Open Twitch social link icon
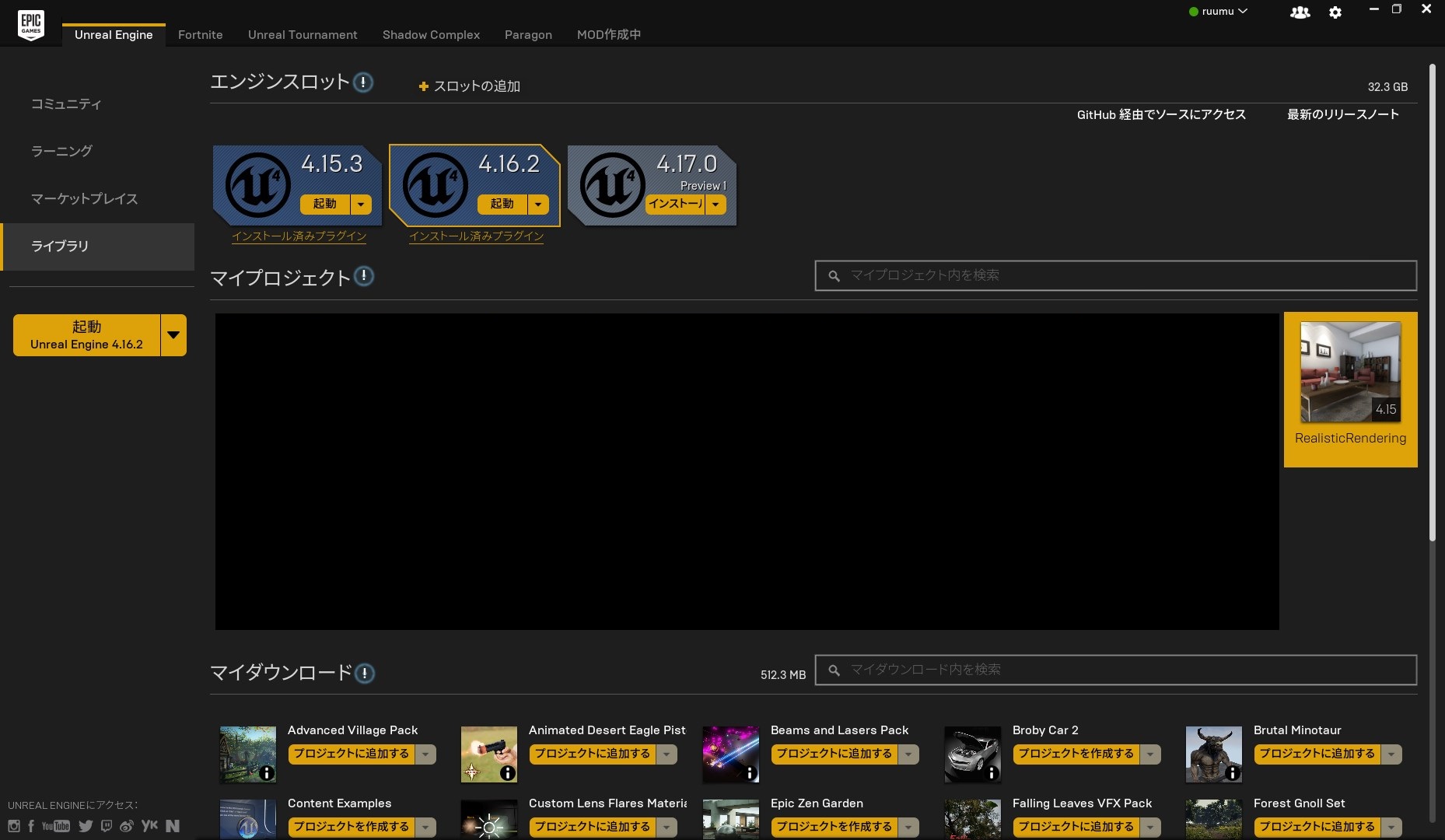Image resolution: width=1445 pixels, height=840 pixels. point(107,826)
